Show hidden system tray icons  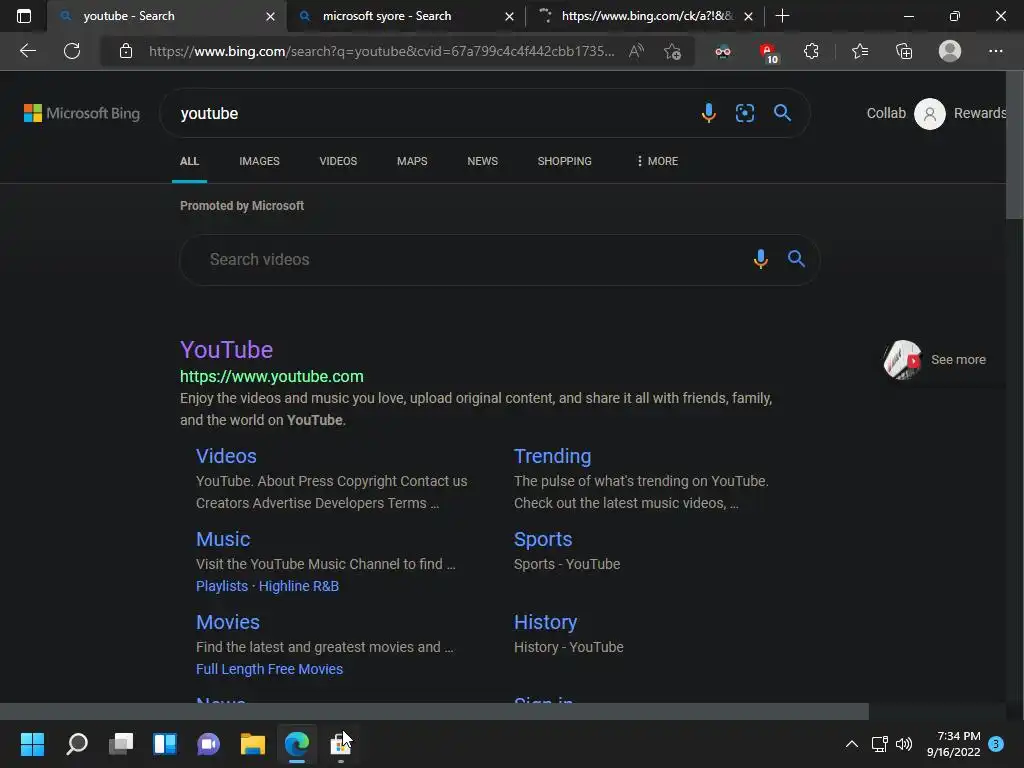coord(852,744)
